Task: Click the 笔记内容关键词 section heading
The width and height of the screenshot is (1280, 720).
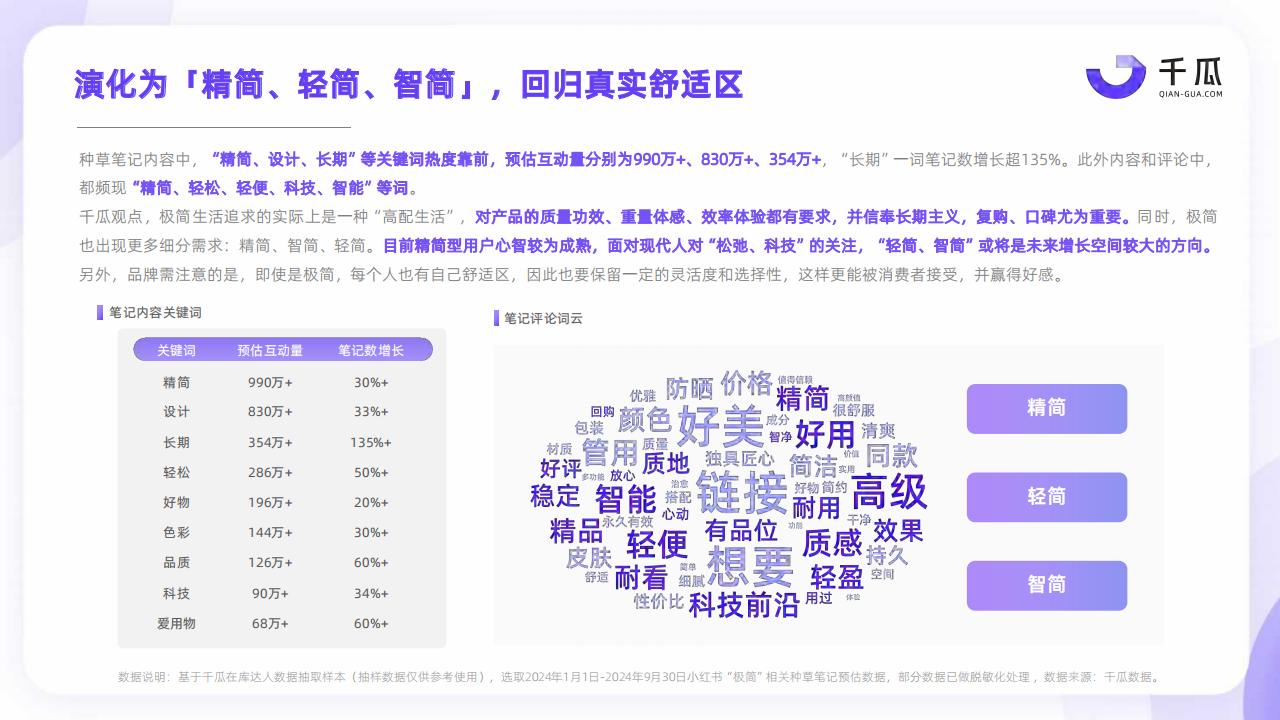Action: coord(155,313)
